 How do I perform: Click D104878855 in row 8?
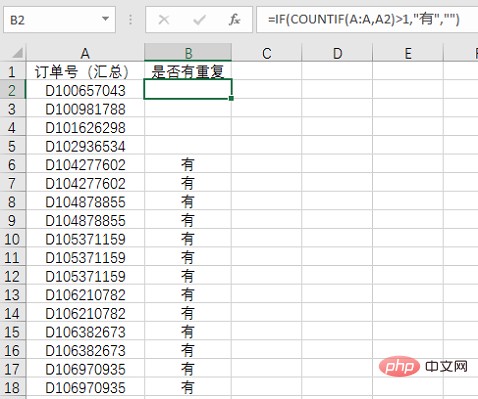click(x=85, y=202)
